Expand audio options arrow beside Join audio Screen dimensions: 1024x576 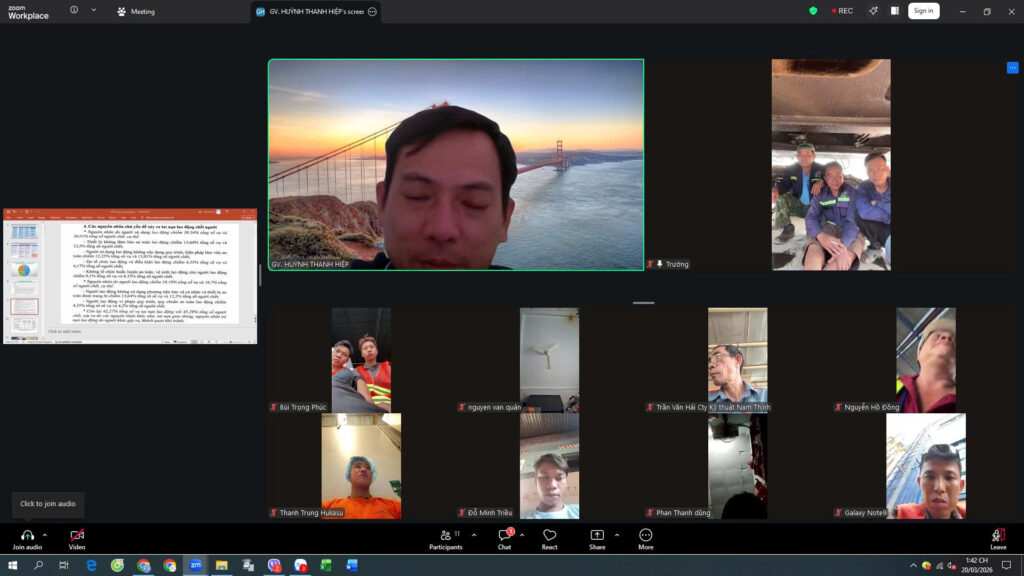(45, 535)
